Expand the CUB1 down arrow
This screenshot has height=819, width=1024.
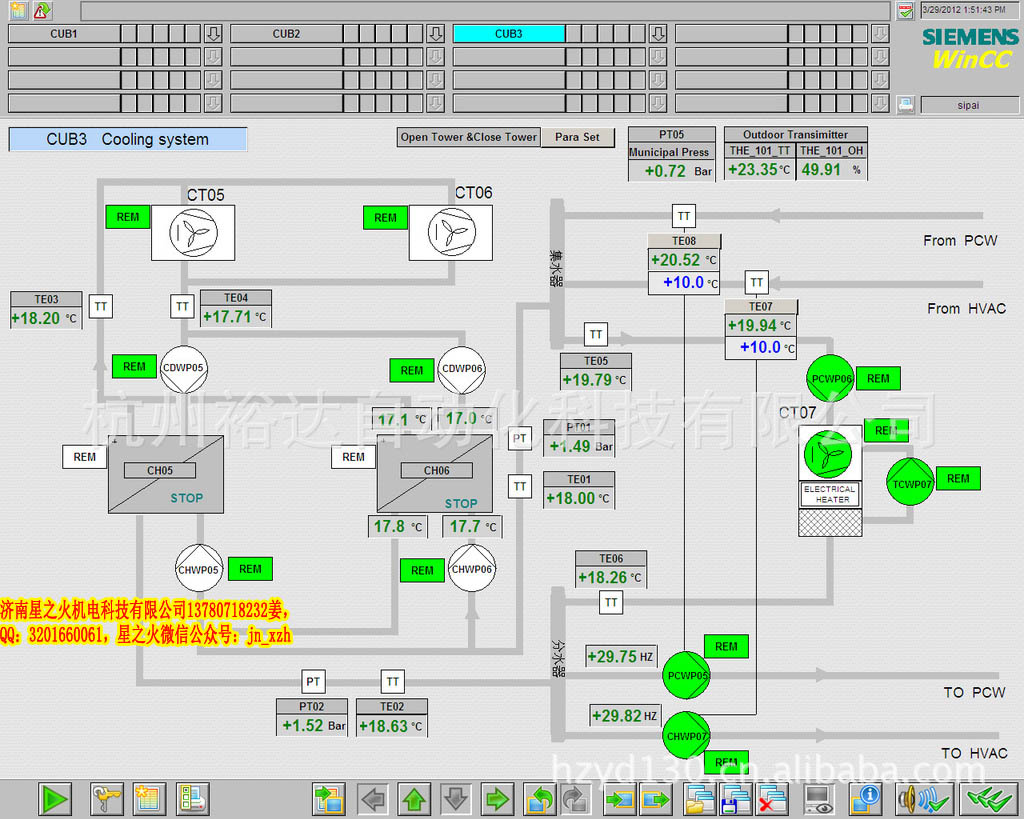click(213, 33)
